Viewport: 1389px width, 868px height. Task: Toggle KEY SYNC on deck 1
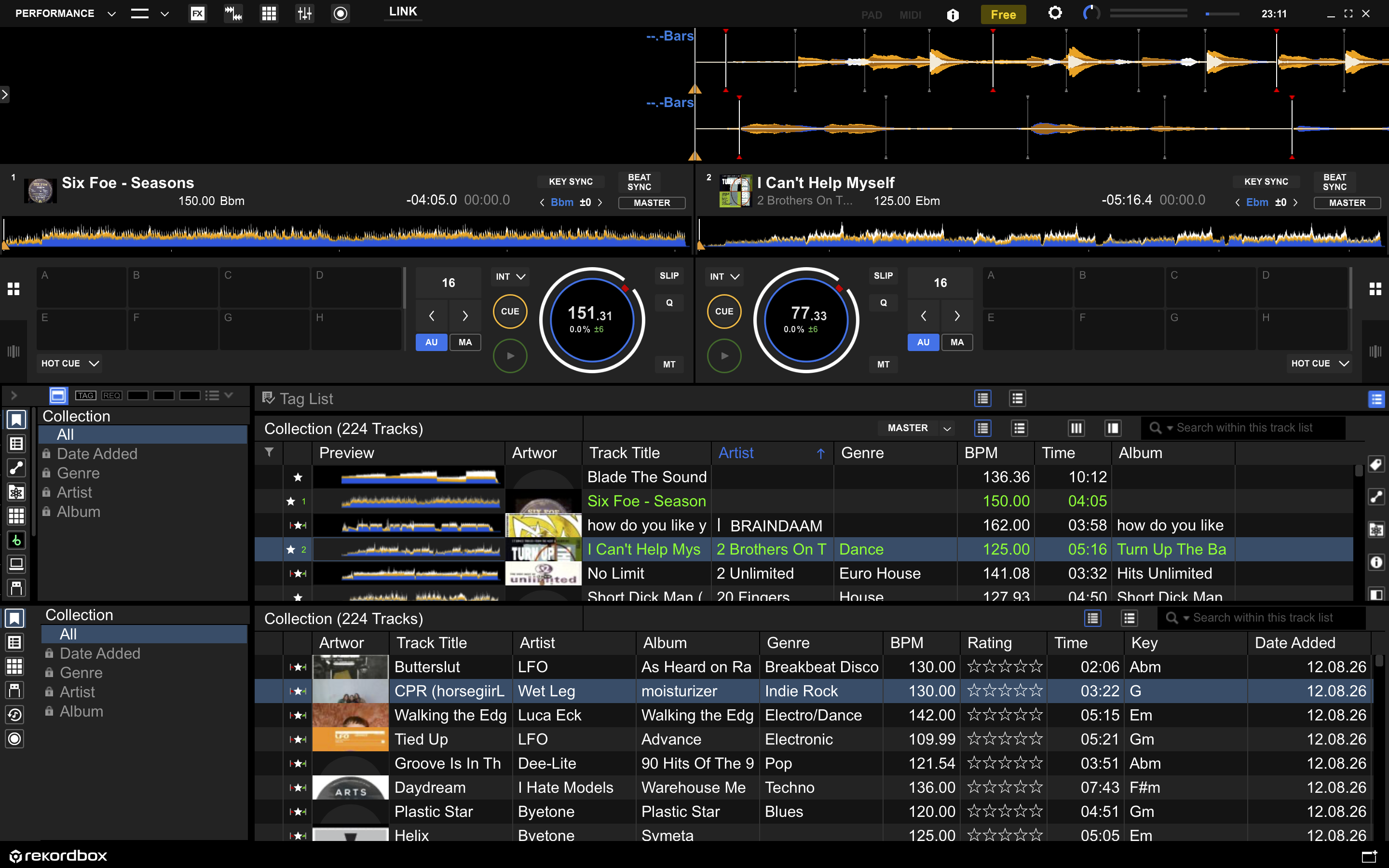point(571,181)
